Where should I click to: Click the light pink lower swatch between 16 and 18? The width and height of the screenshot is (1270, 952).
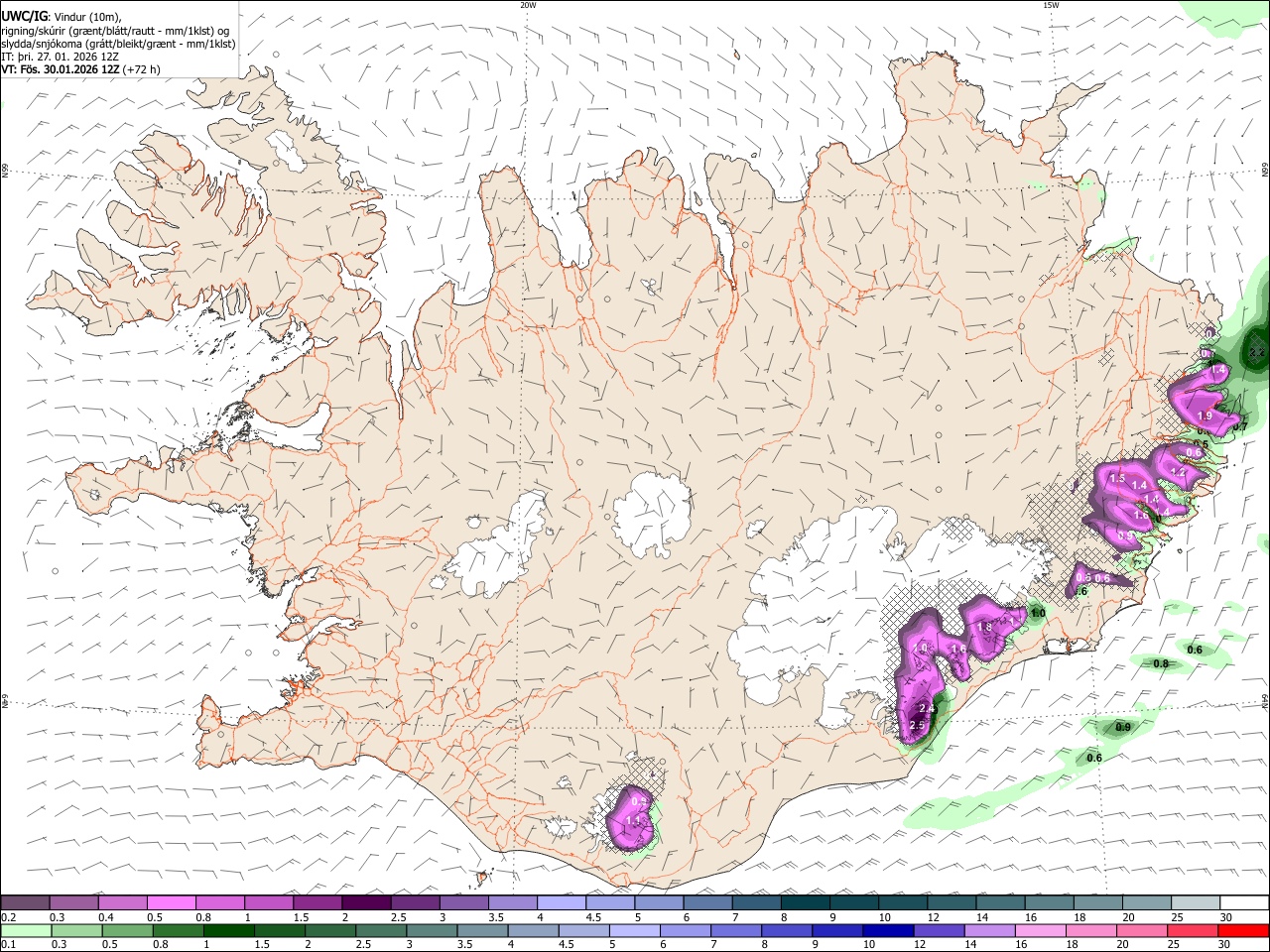coord(1040,930)
